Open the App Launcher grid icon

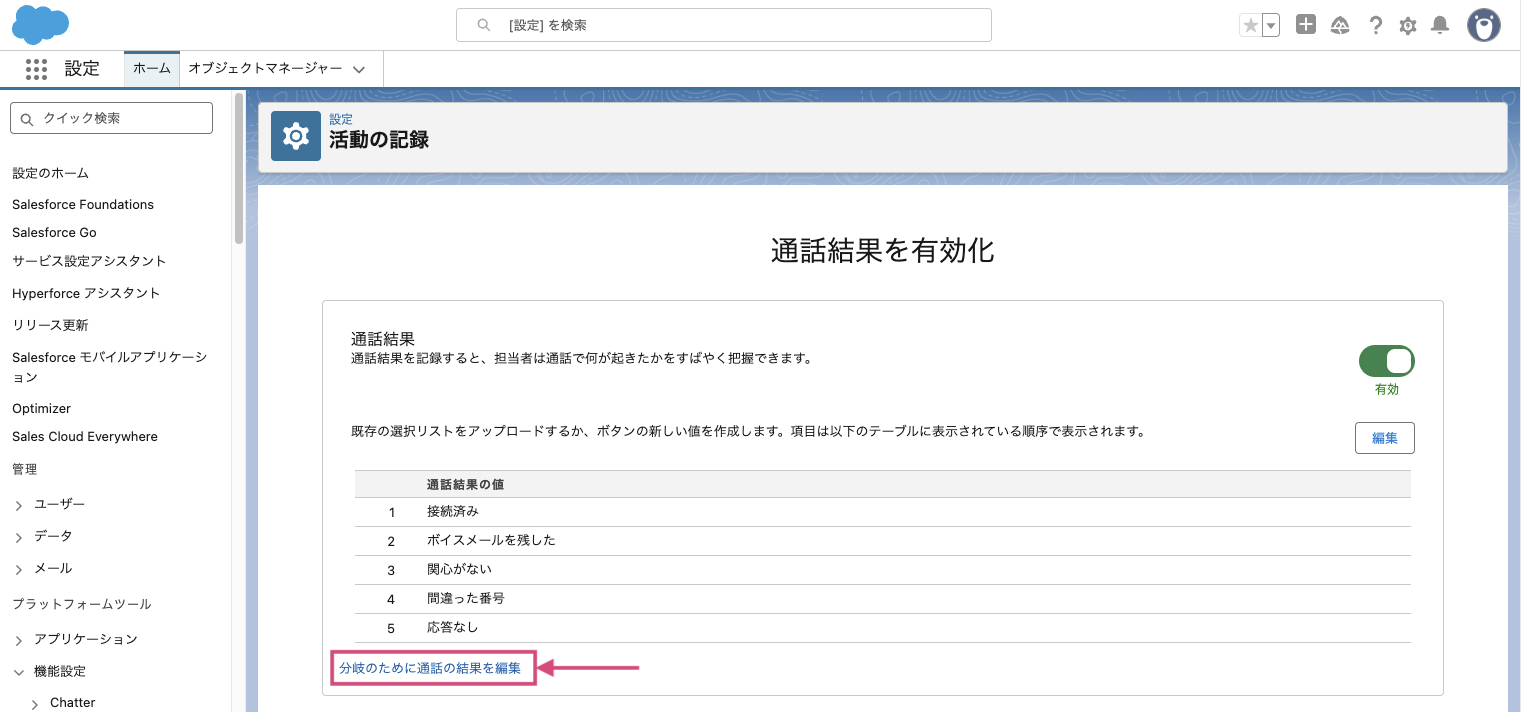click(x=36, y=69)
